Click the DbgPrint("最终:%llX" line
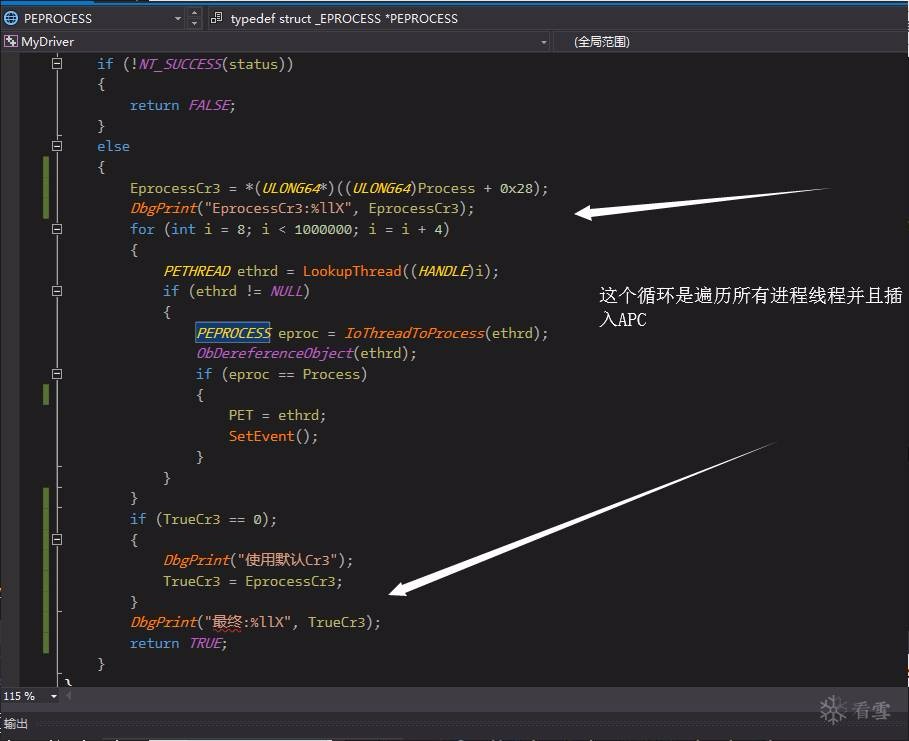 coord(256,622)
